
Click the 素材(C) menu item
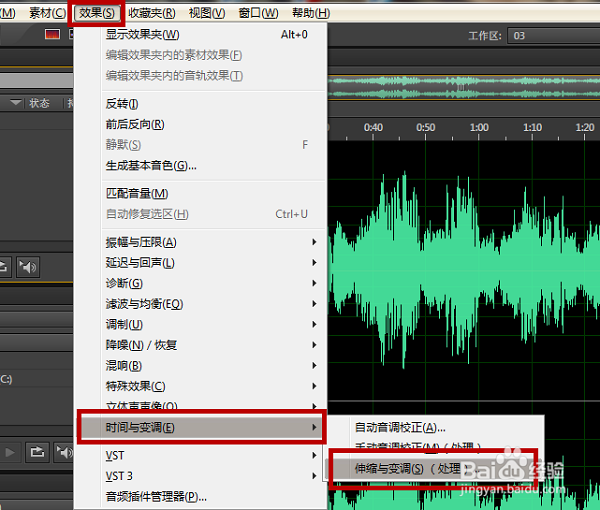pos(47,13)
